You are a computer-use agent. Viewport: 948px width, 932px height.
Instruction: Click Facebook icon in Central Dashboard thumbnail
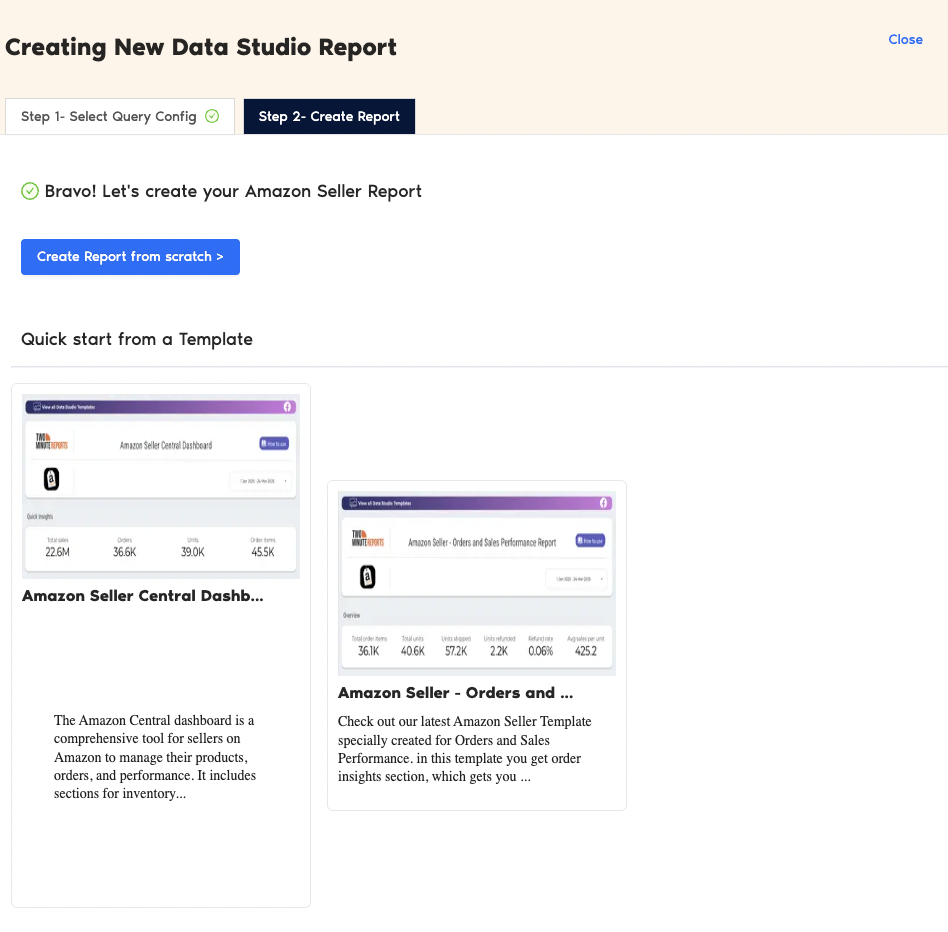(287, 407)
